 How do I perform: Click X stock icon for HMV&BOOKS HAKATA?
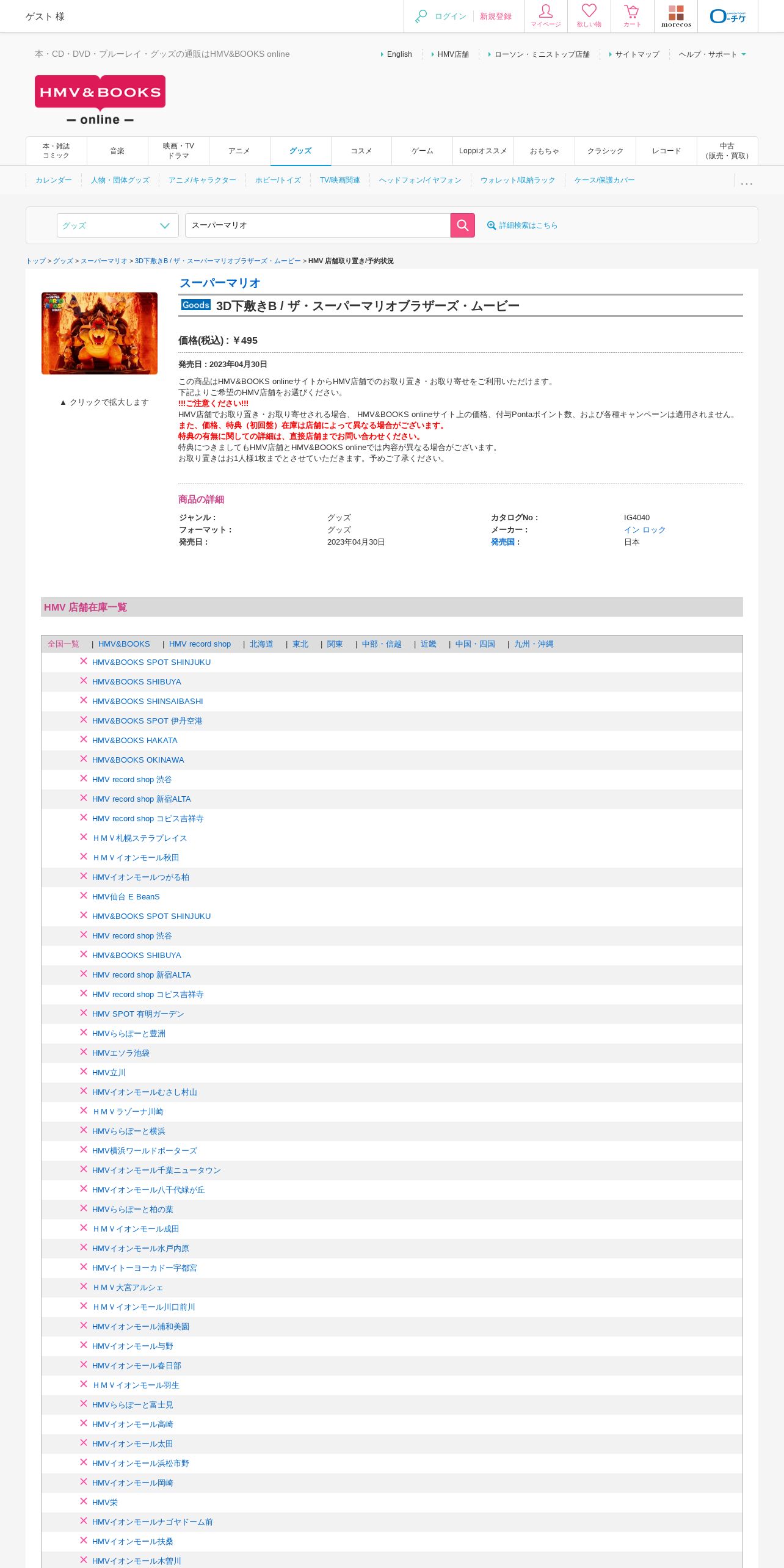(84, 739)
